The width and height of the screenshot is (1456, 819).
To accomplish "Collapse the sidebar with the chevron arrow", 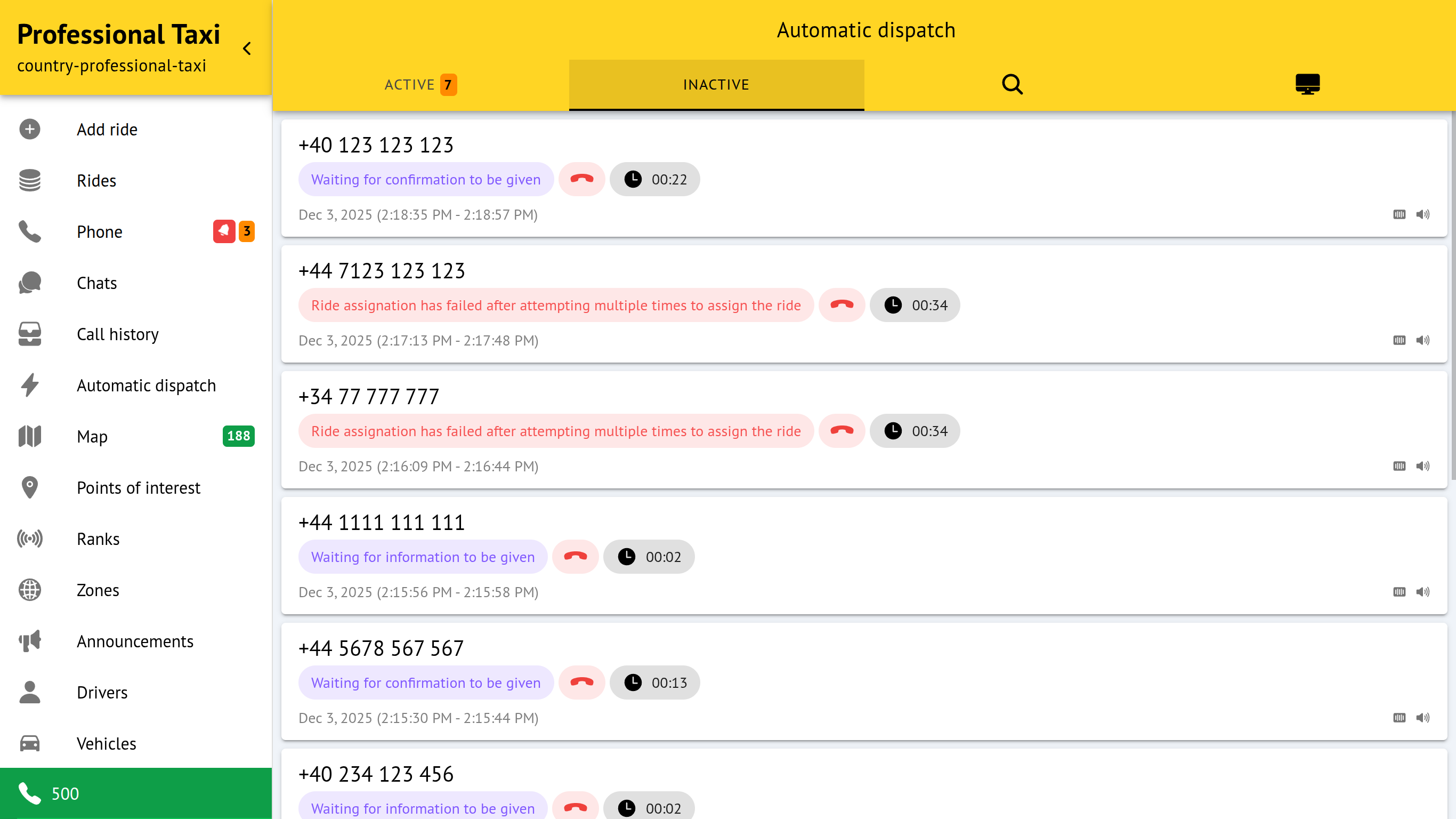I will [247, 49].
